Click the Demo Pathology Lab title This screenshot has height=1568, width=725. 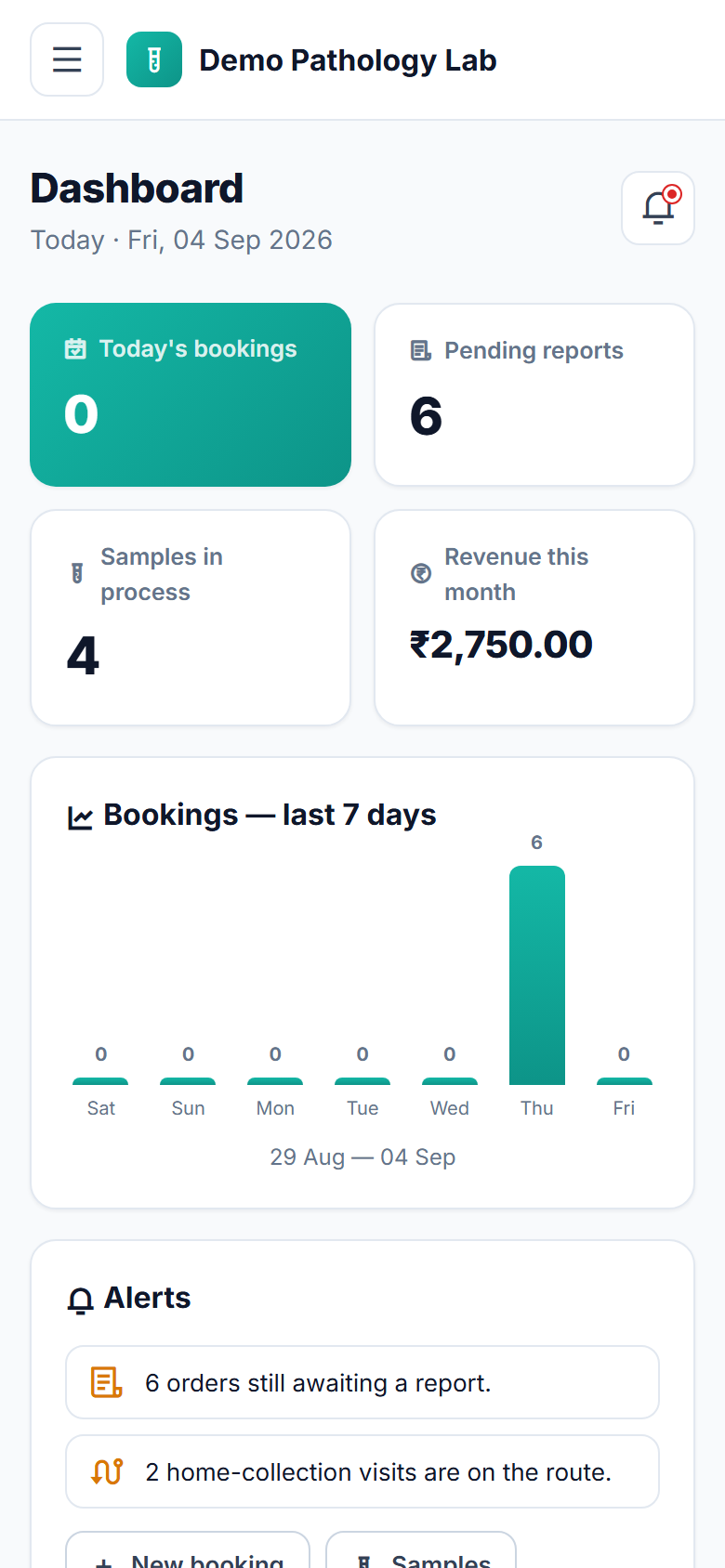348,60
